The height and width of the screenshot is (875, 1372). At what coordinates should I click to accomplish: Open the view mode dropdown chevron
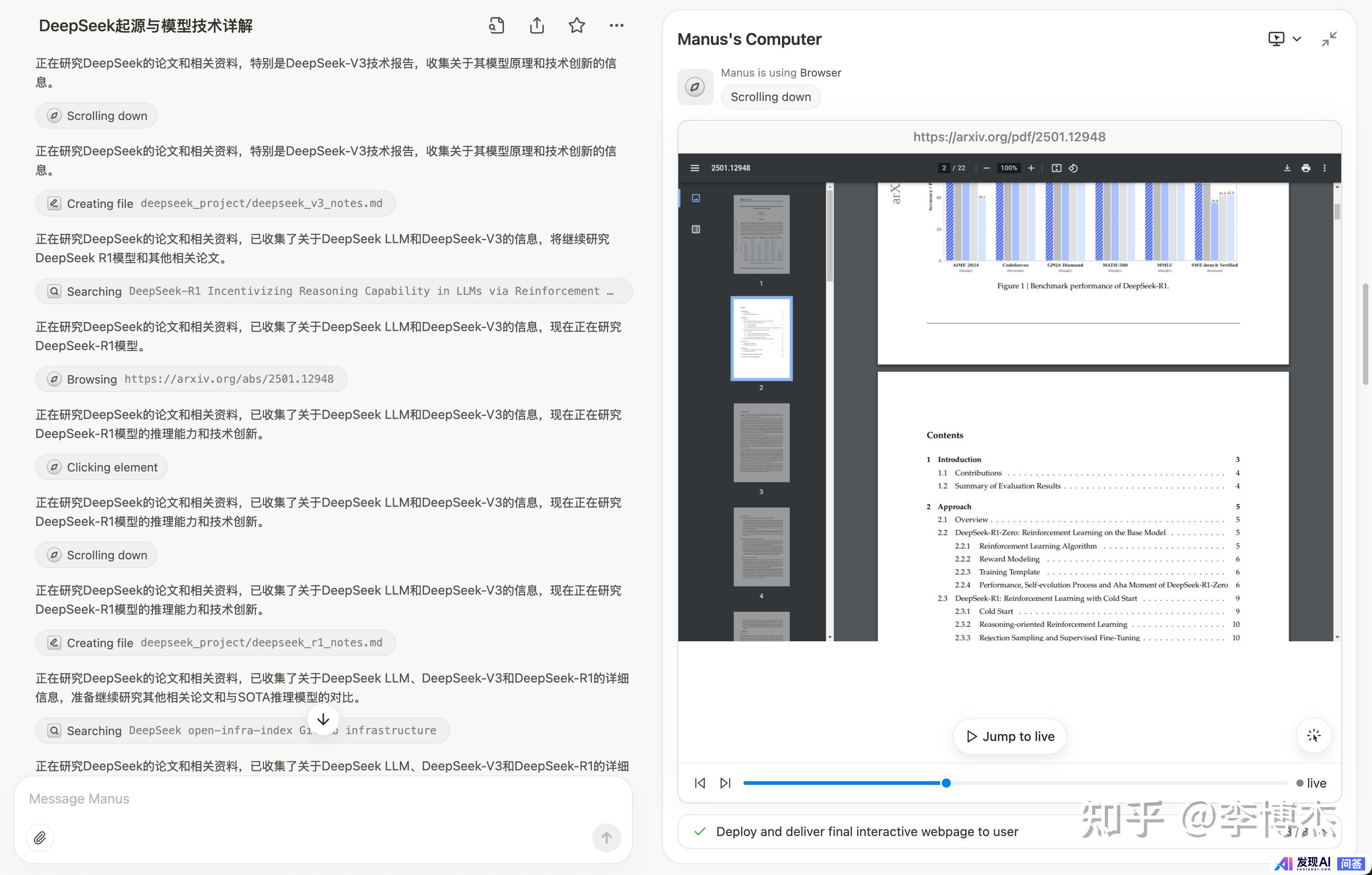1297,39
